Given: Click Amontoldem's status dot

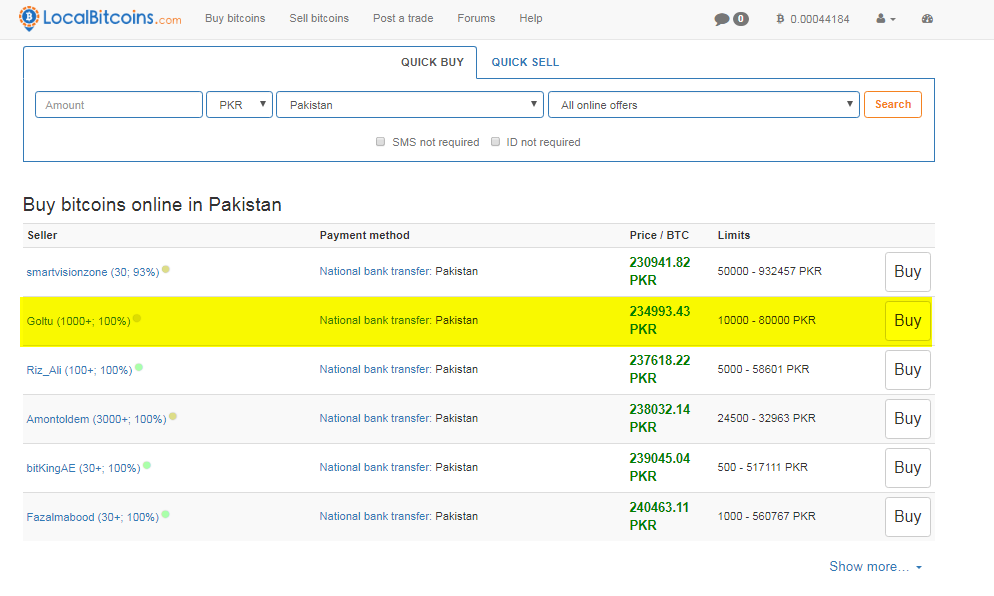Looking at the screenshot, I should tap(173, 416).
